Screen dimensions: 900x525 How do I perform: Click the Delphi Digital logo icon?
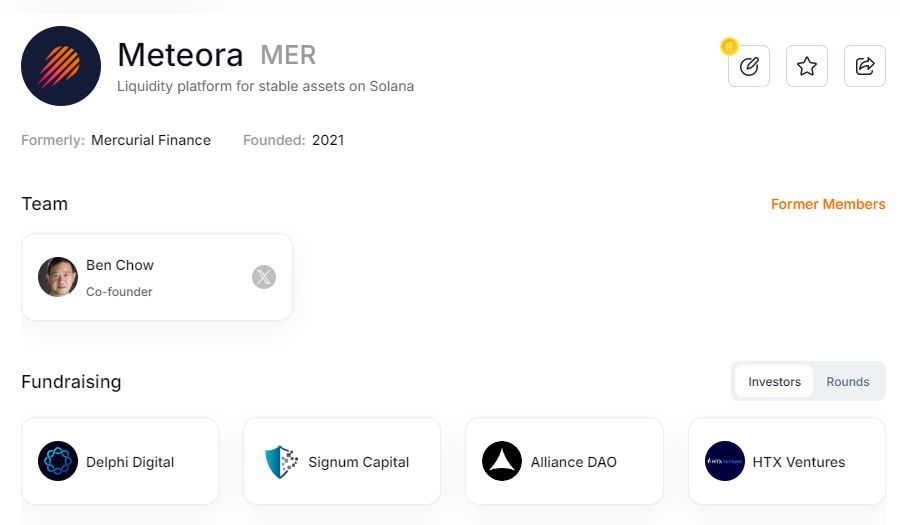click(x=58, y=461)
